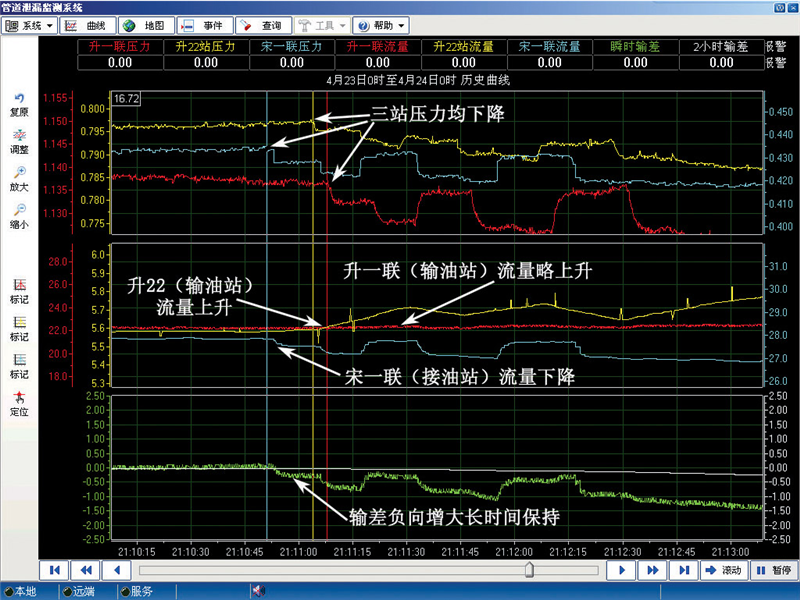Click the 滚动 scroll button

pos(724,569)
